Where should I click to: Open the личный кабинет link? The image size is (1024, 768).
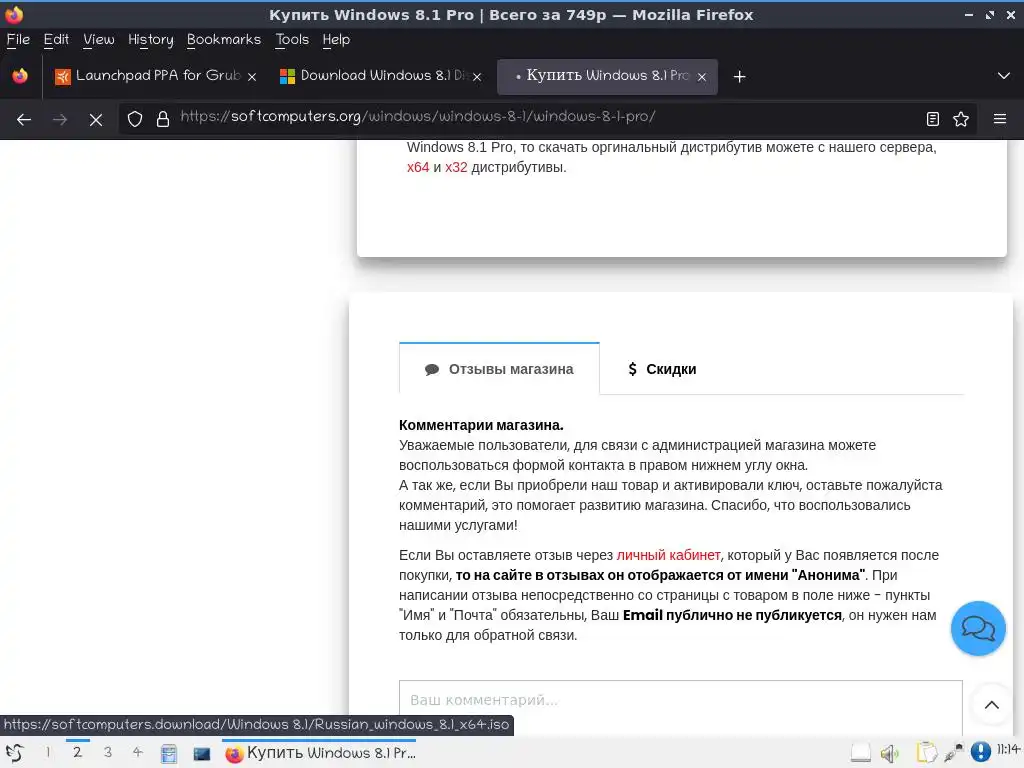click(x=668, y=555)
